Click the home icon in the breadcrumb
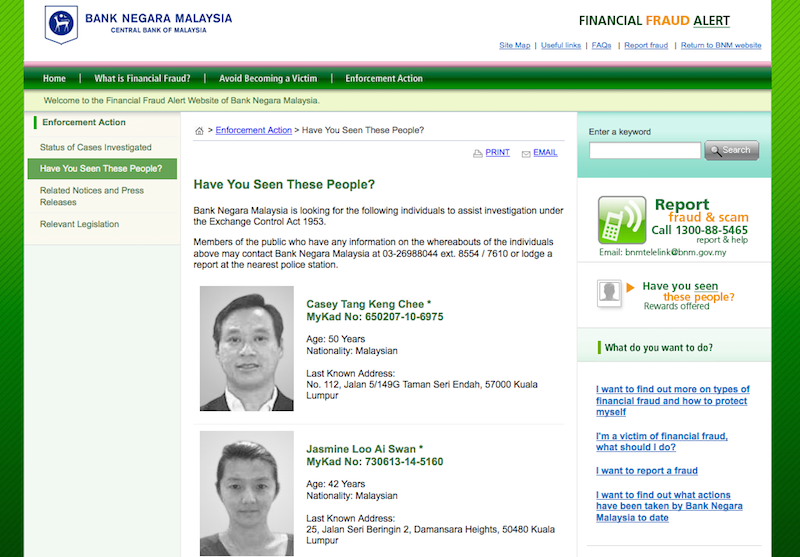Image resolution: width=800 pixels, height=557 pixels. [199, 131]
